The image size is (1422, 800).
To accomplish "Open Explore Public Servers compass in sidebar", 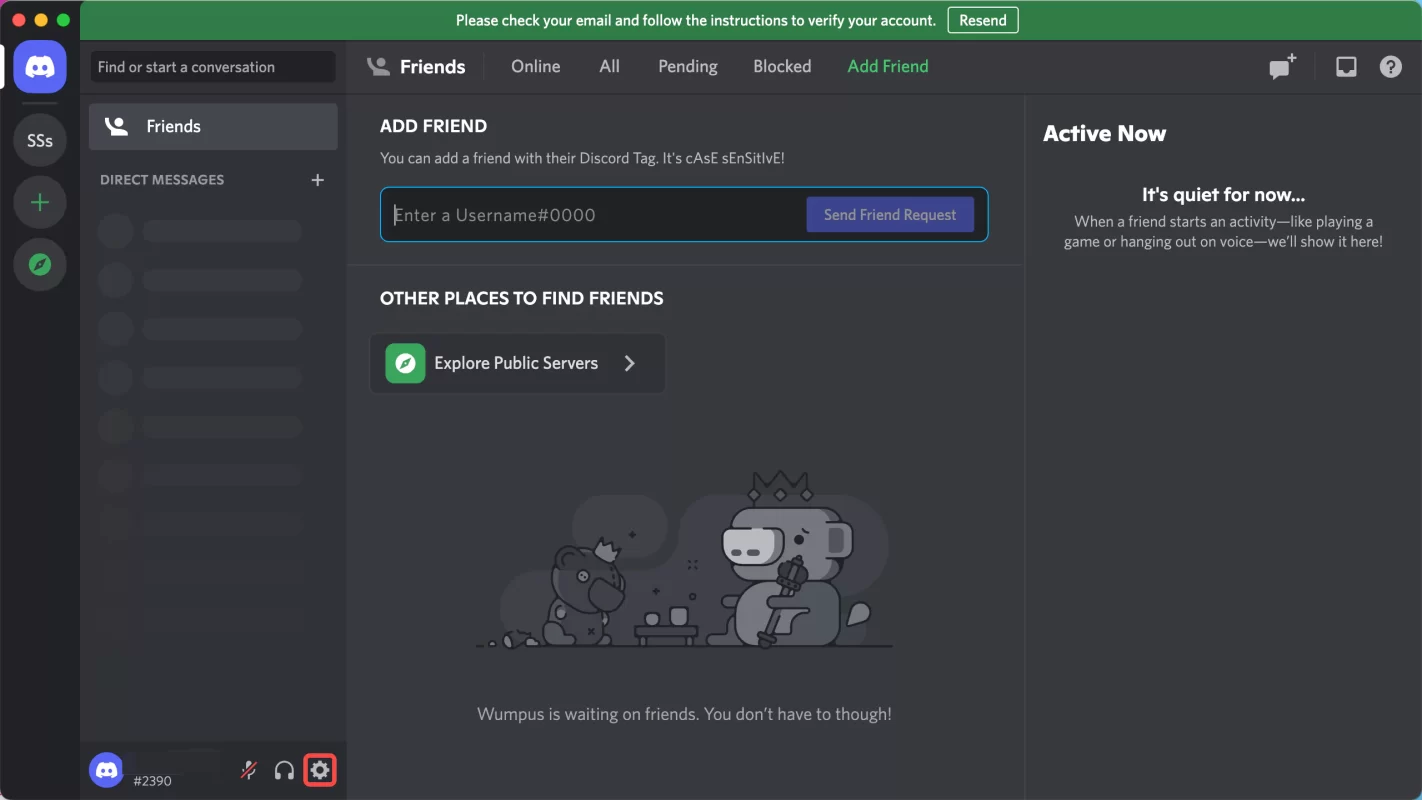I will point(40,265).
